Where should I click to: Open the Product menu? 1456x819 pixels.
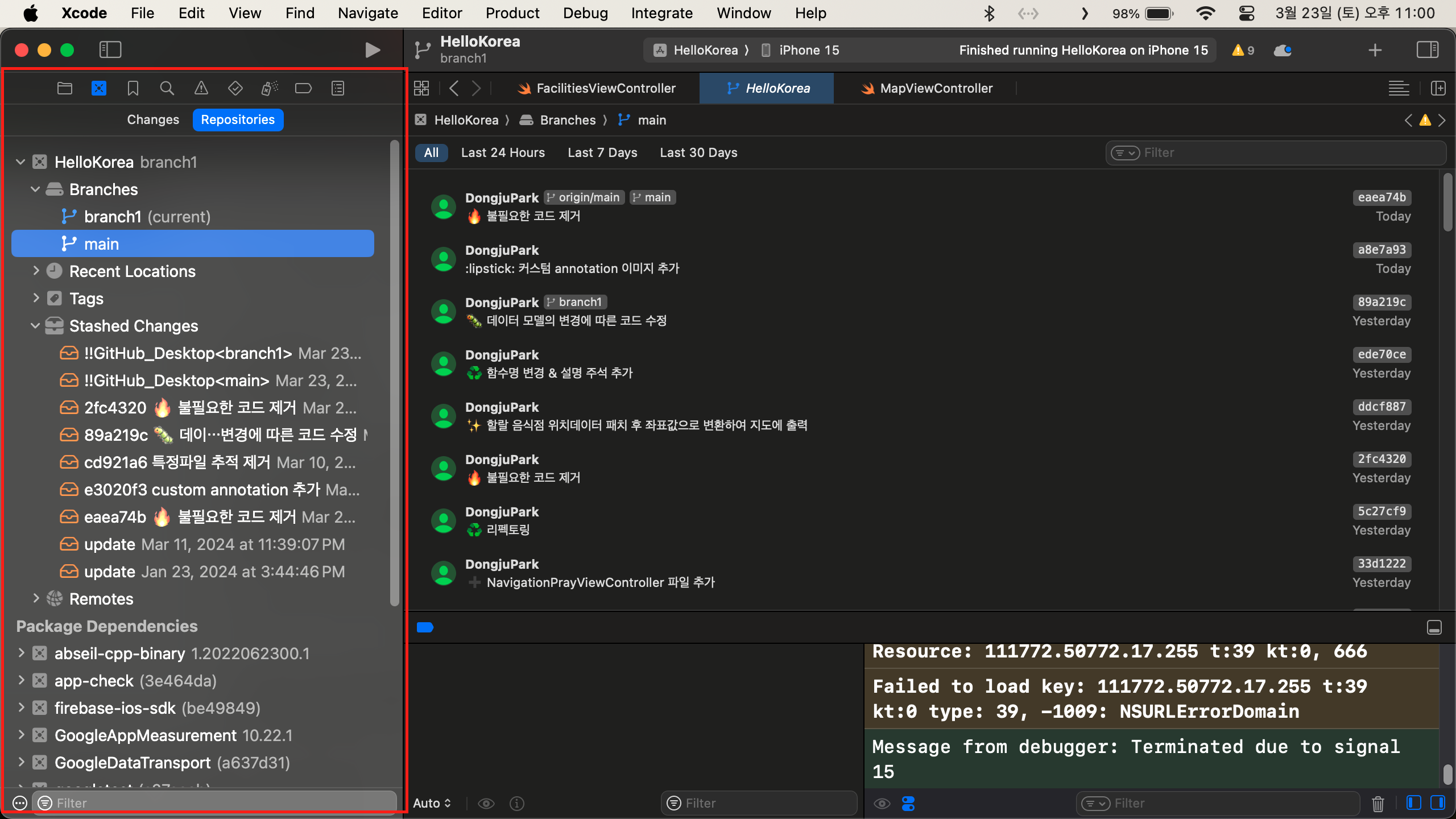[512, 13]
